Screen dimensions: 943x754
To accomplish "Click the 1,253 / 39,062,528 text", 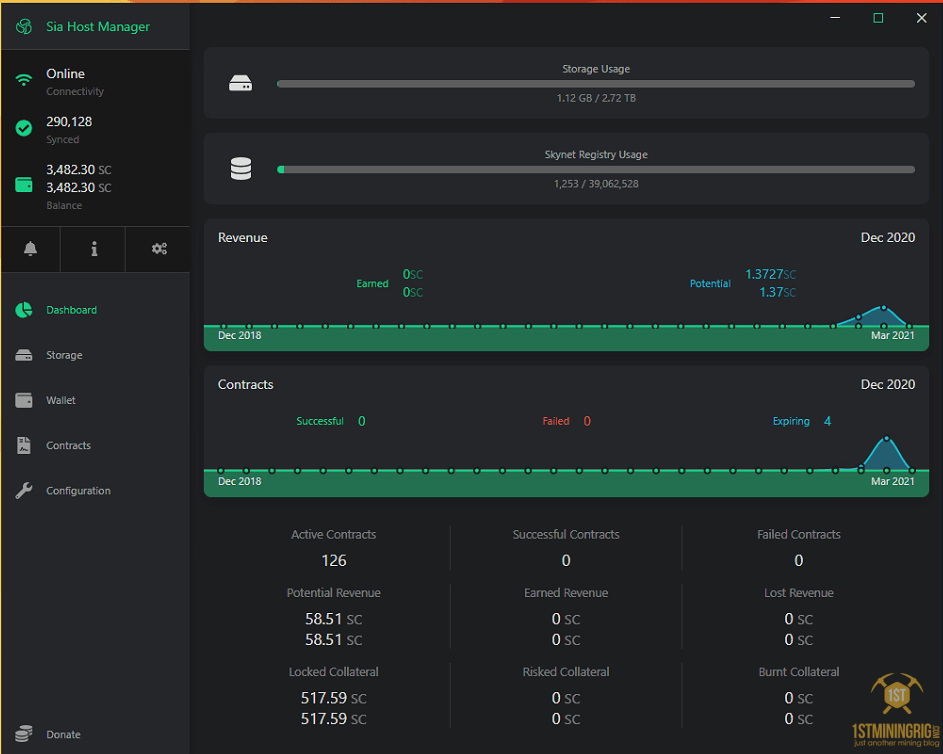I will [x=596, y=184].
